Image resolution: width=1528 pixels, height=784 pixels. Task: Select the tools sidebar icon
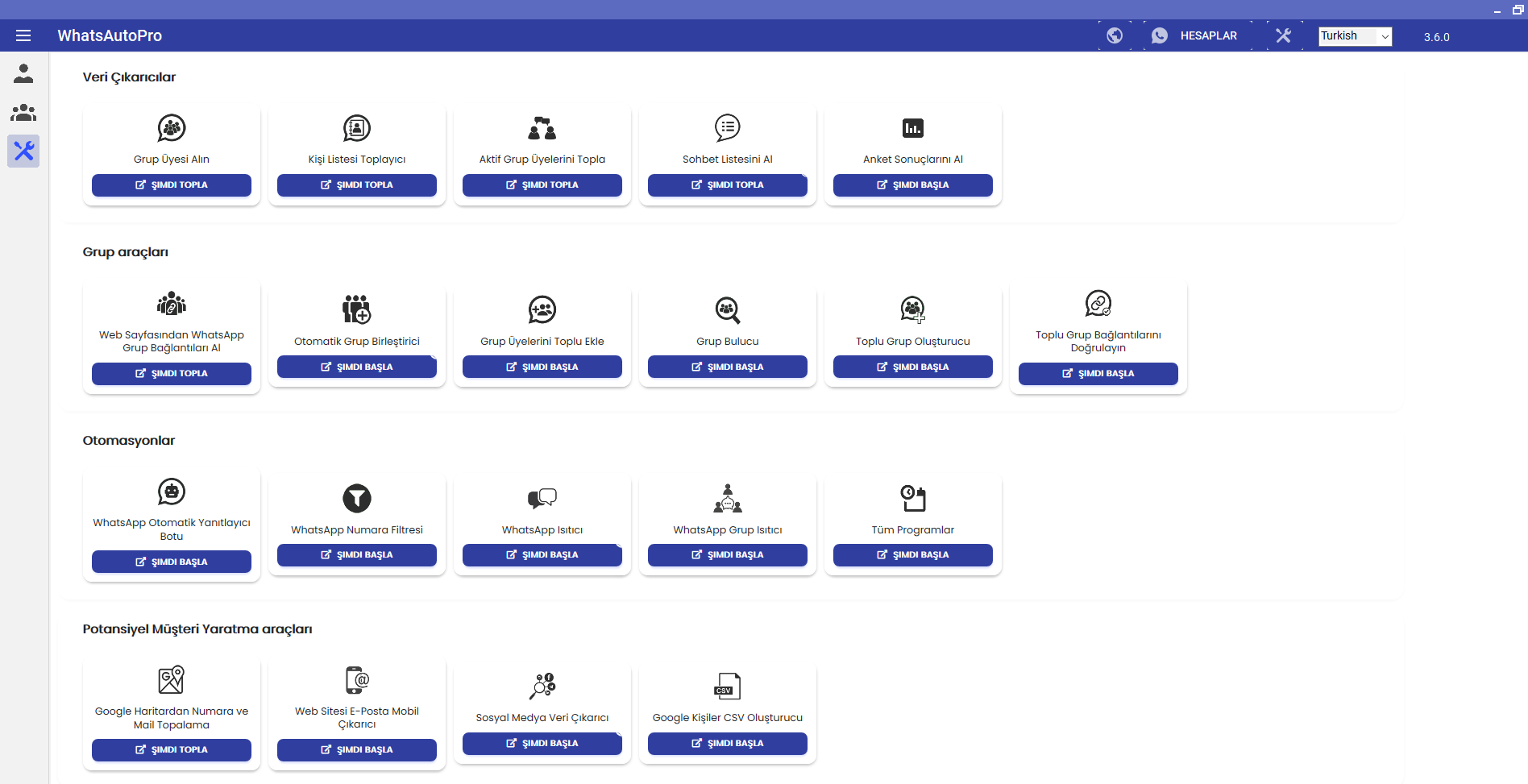coord(23,151)
